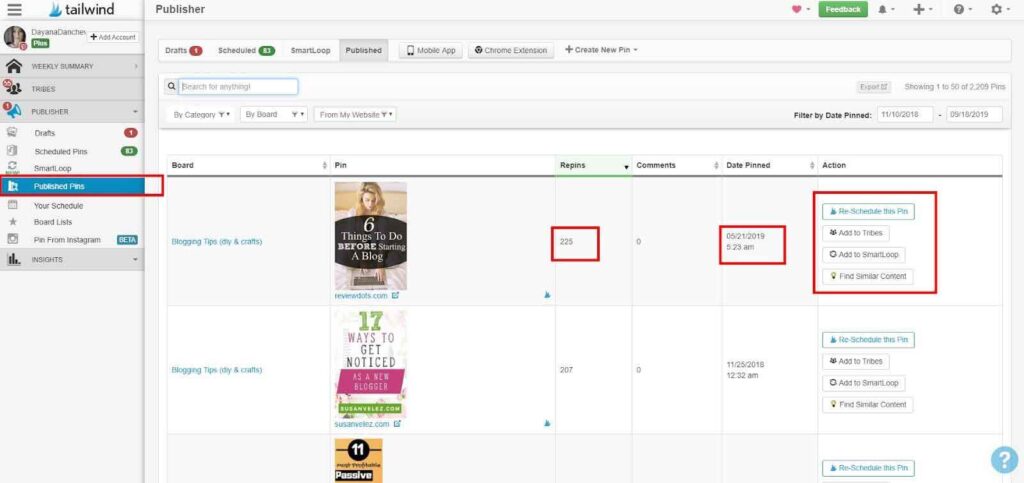The width and height of the screenshot is (1024, 483).
Task: Collapse the Publisher sidebar section
Action: pos(136,112)
